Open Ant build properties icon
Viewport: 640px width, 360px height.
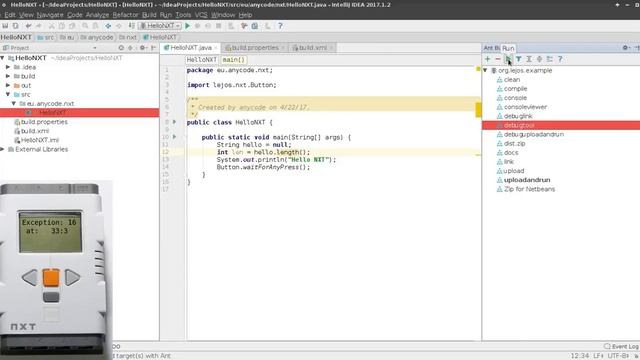click(x=550, y=59)
